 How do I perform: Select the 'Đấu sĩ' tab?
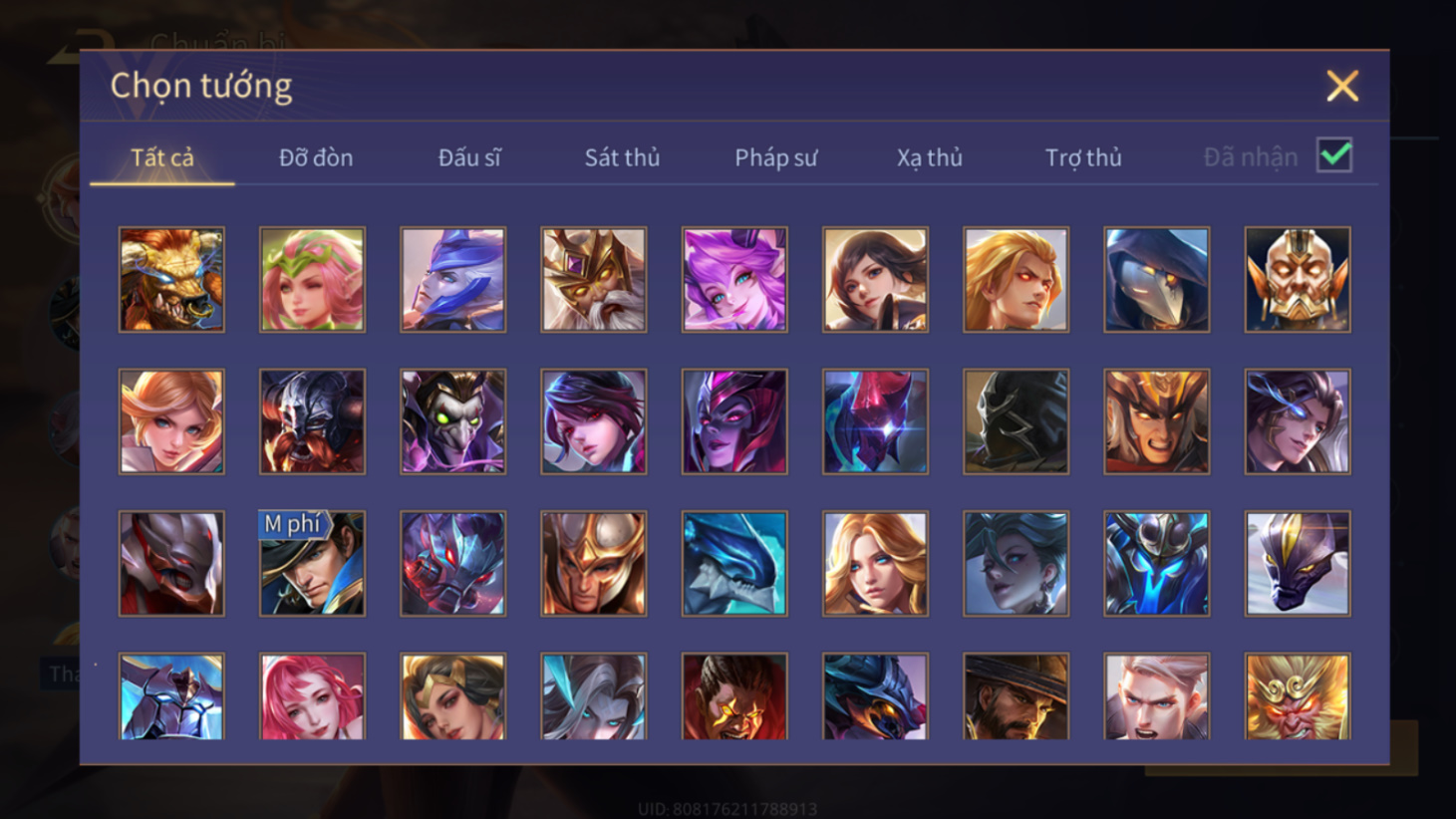tap(469, 157)
